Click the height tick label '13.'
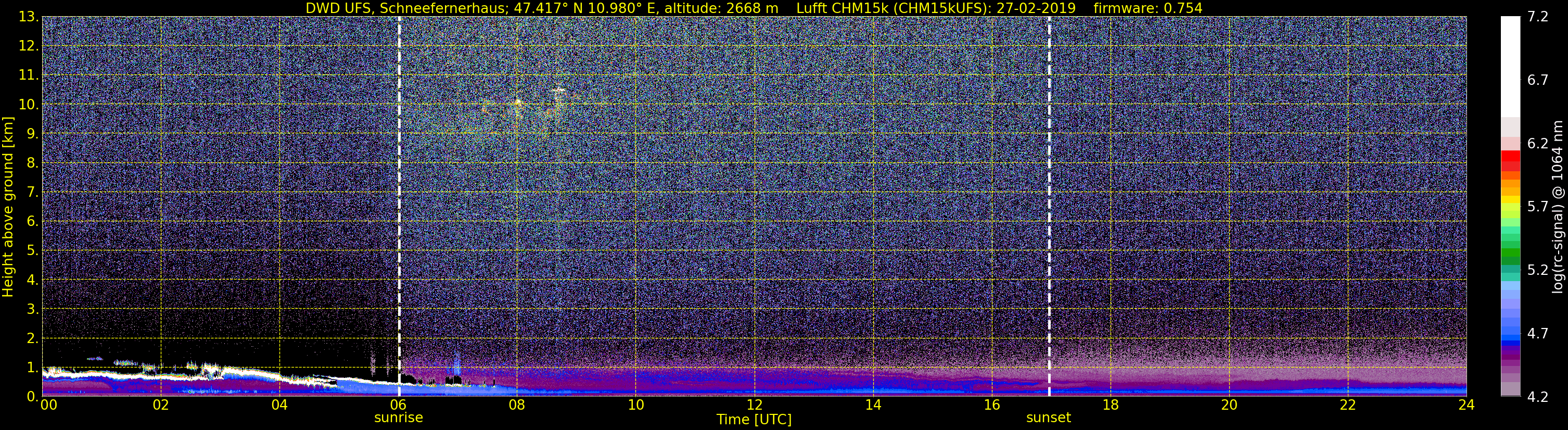This screenshot has width=1568, height=430. coord(29,17)
